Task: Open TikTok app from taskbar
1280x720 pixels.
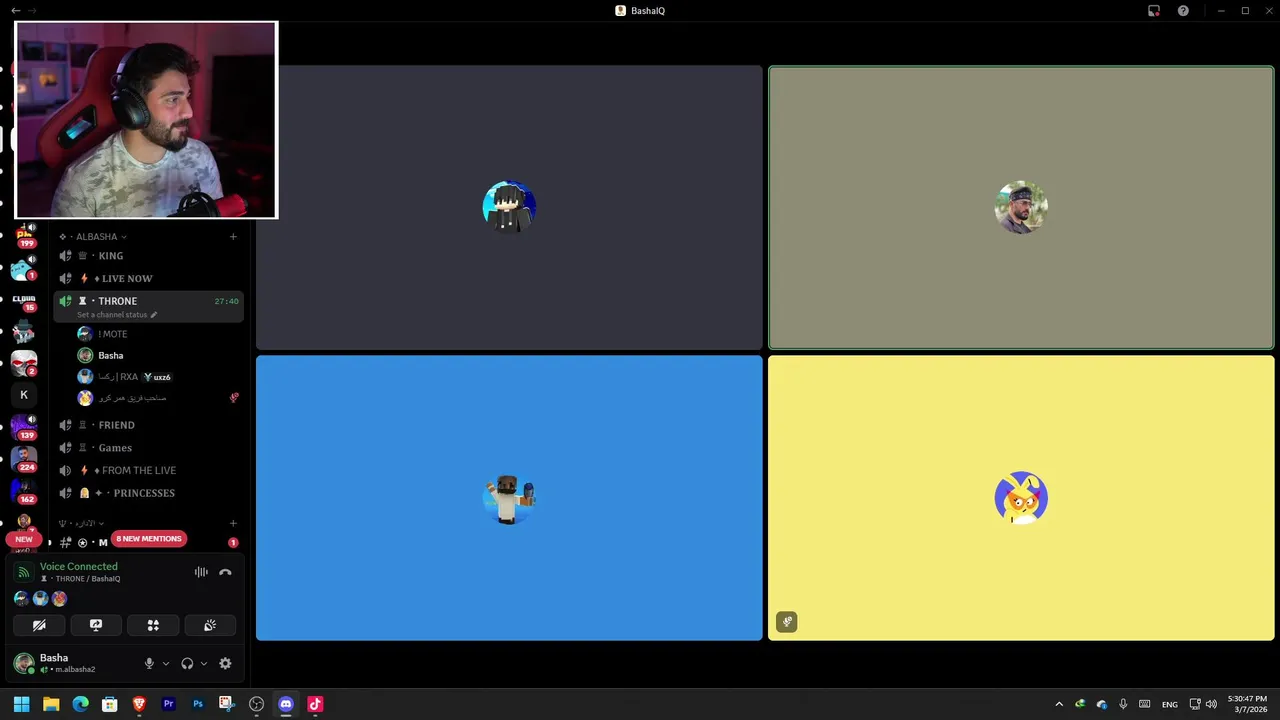Action: tap(315, 704)
